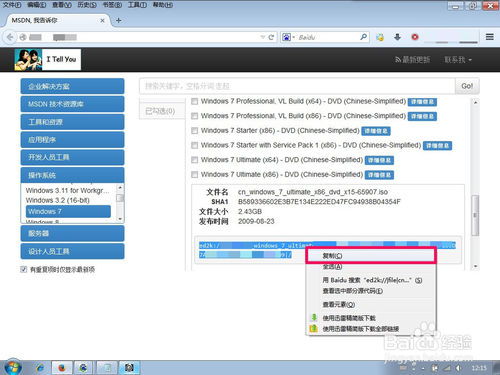Click the red Adblock toolbar icon
Viewport: 500px width, 375px height.
tap(415, 37)
